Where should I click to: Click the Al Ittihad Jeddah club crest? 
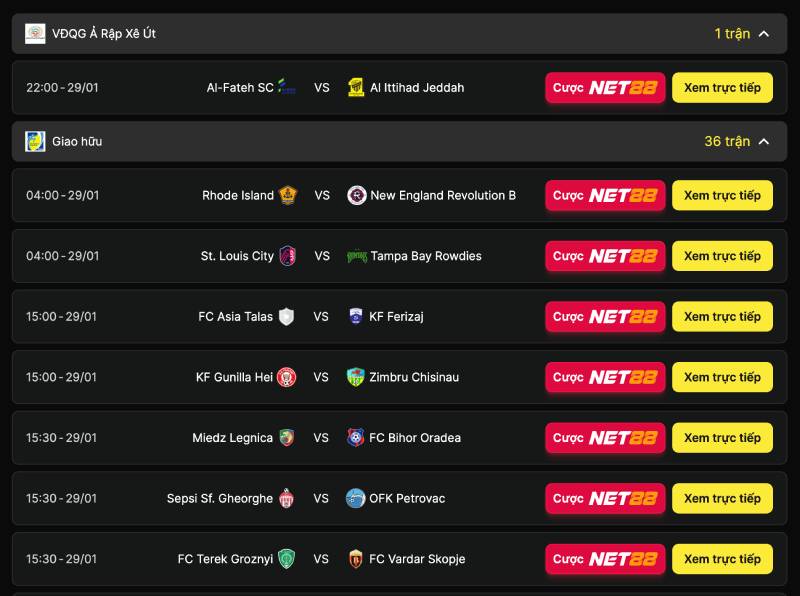click(356, 87)
